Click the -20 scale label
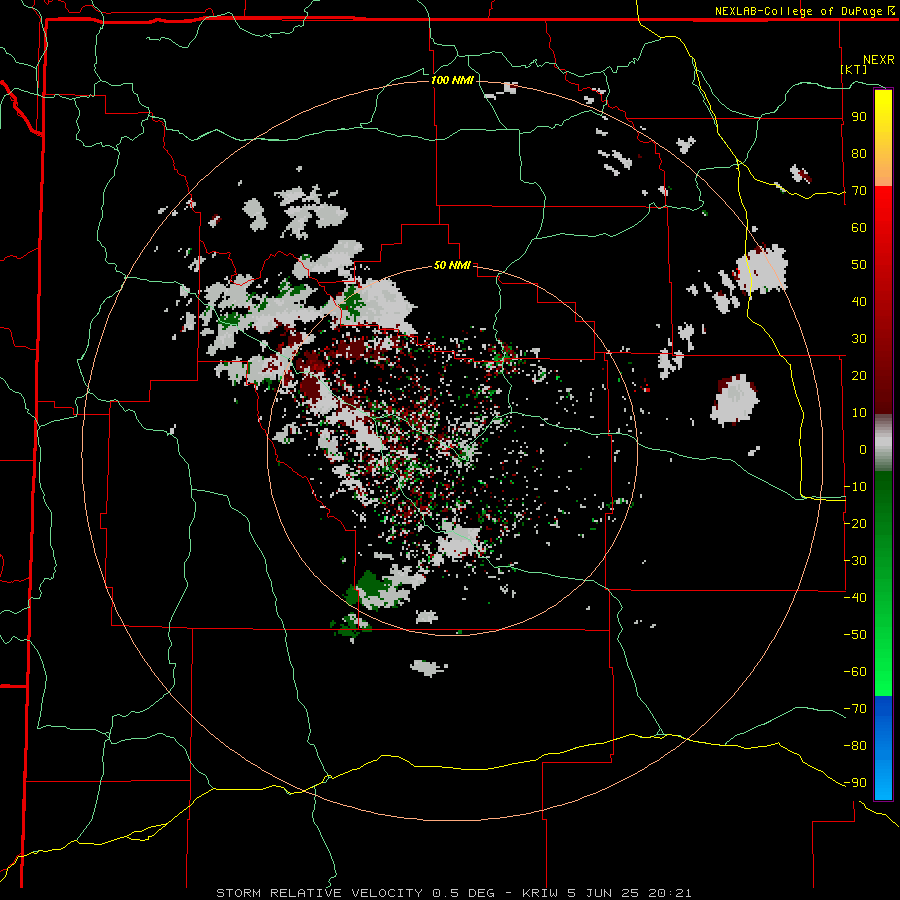Viewport: 900px width, 900px height. coord(855,523)
